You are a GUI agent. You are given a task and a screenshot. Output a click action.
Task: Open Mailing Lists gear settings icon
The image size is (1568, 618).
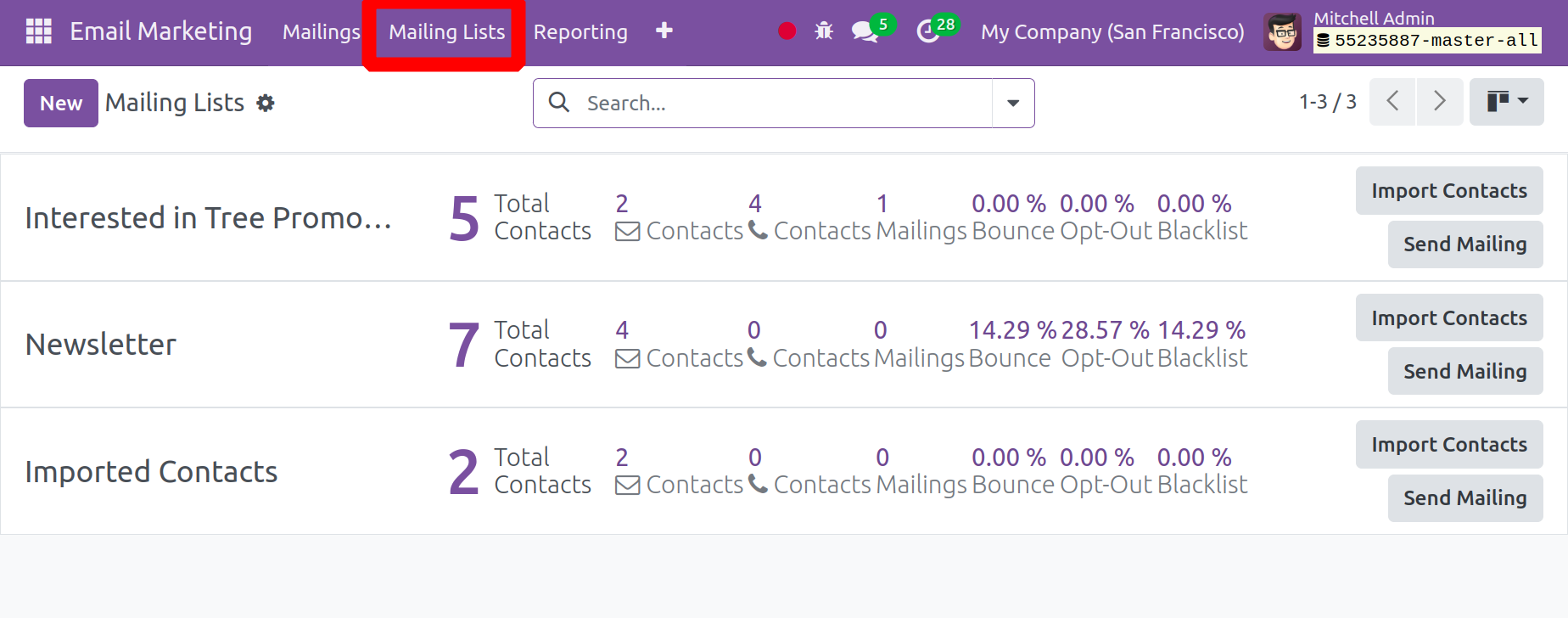click(266, 104)
